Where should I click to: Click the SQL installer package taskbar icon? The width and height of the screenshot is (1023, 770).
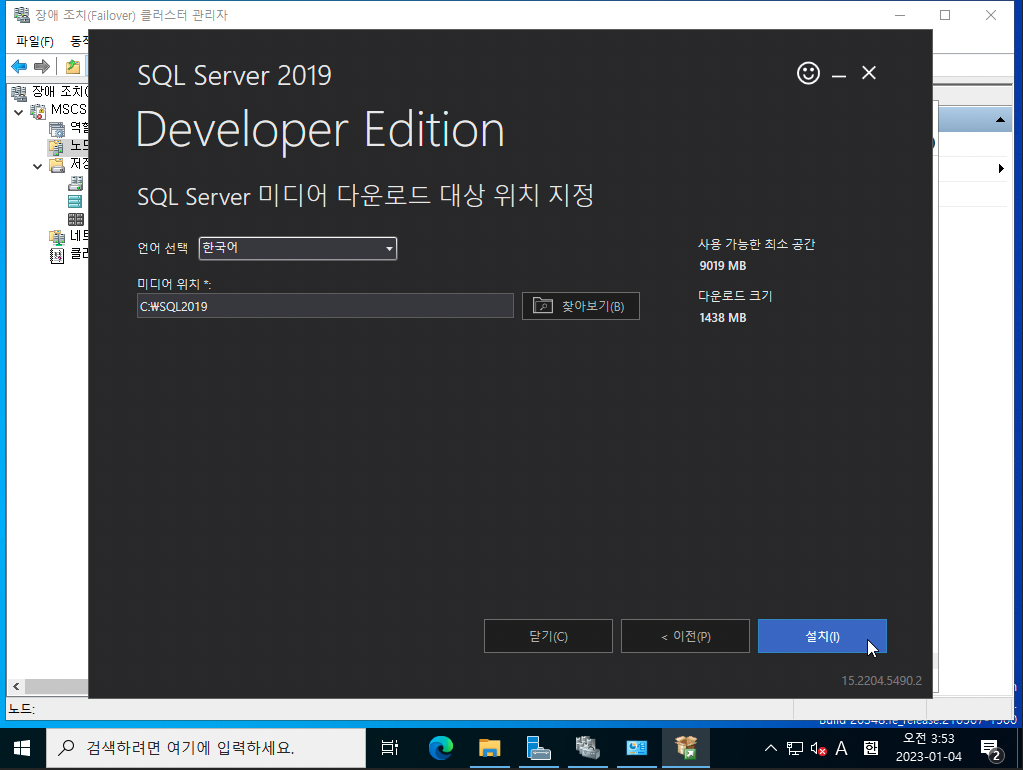[686, 748]
